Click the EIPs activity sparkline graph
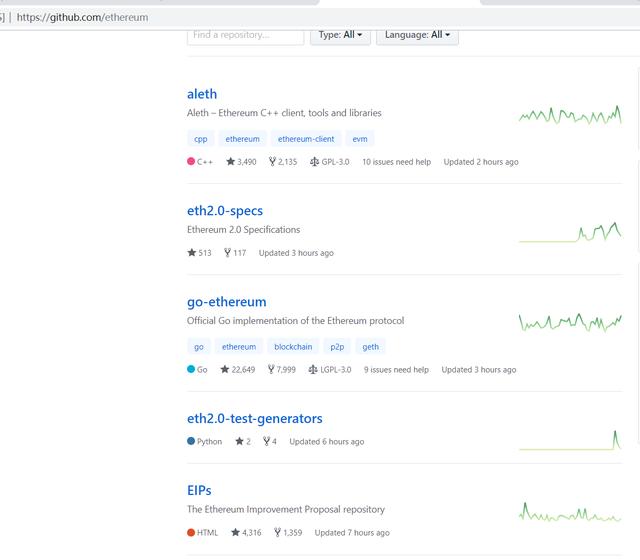Image resolution: width=640 pixels, height=560 pixels. pyautogui.click(x=570, y=512)
